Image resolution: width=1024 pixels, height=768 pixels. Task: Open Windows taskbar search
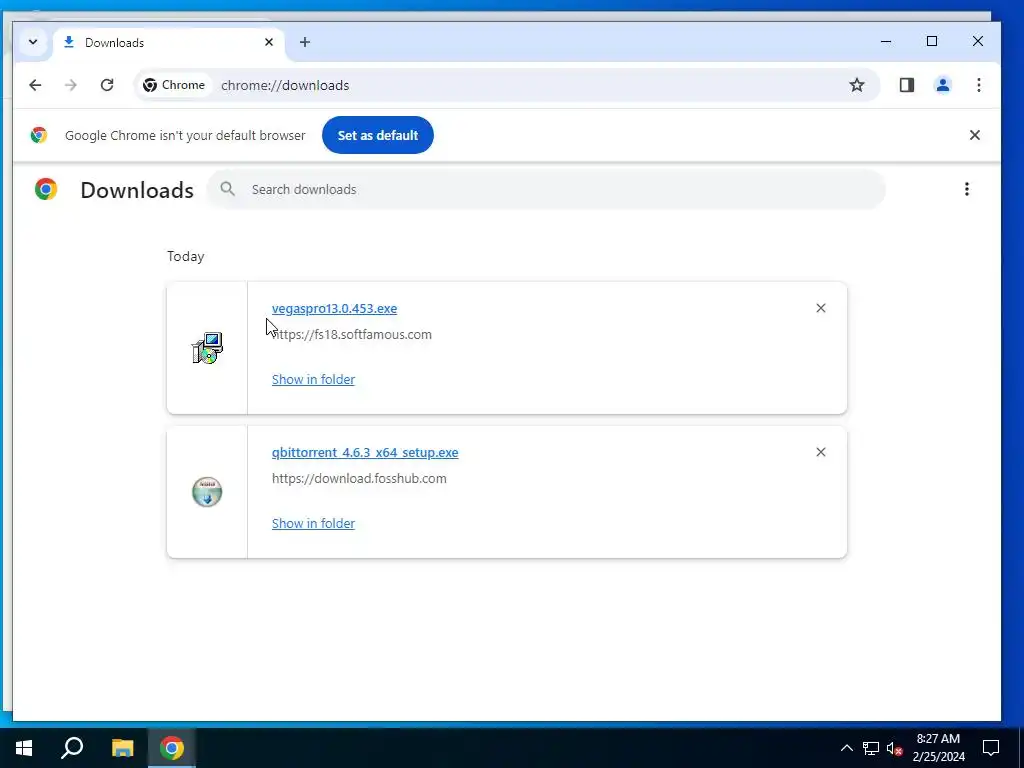click(x=72, y=748)
